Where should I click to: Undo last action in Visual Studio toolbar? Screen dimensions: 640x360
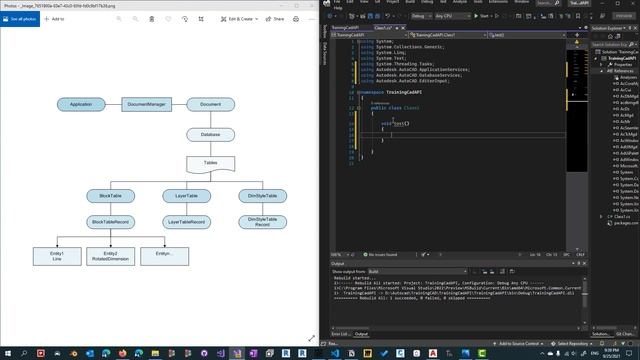tap(387, 16)
